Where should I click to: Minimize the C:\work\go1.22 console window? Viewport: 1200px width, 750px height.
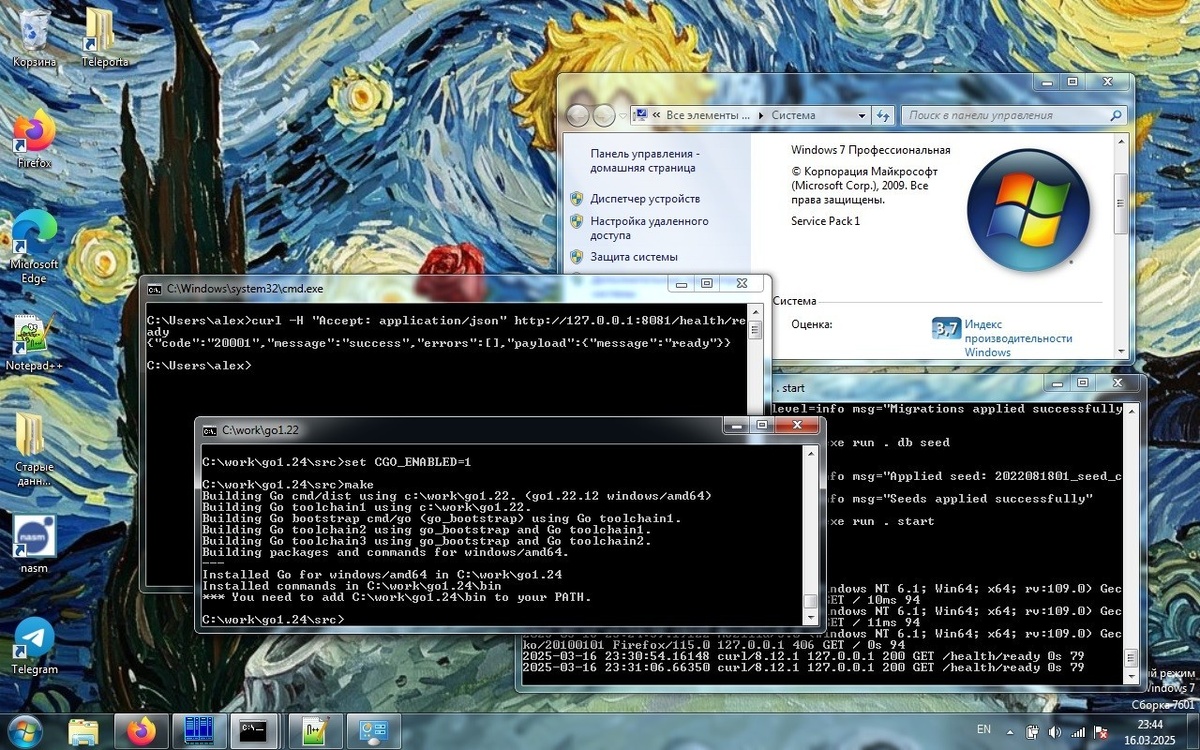click(738, 427)
